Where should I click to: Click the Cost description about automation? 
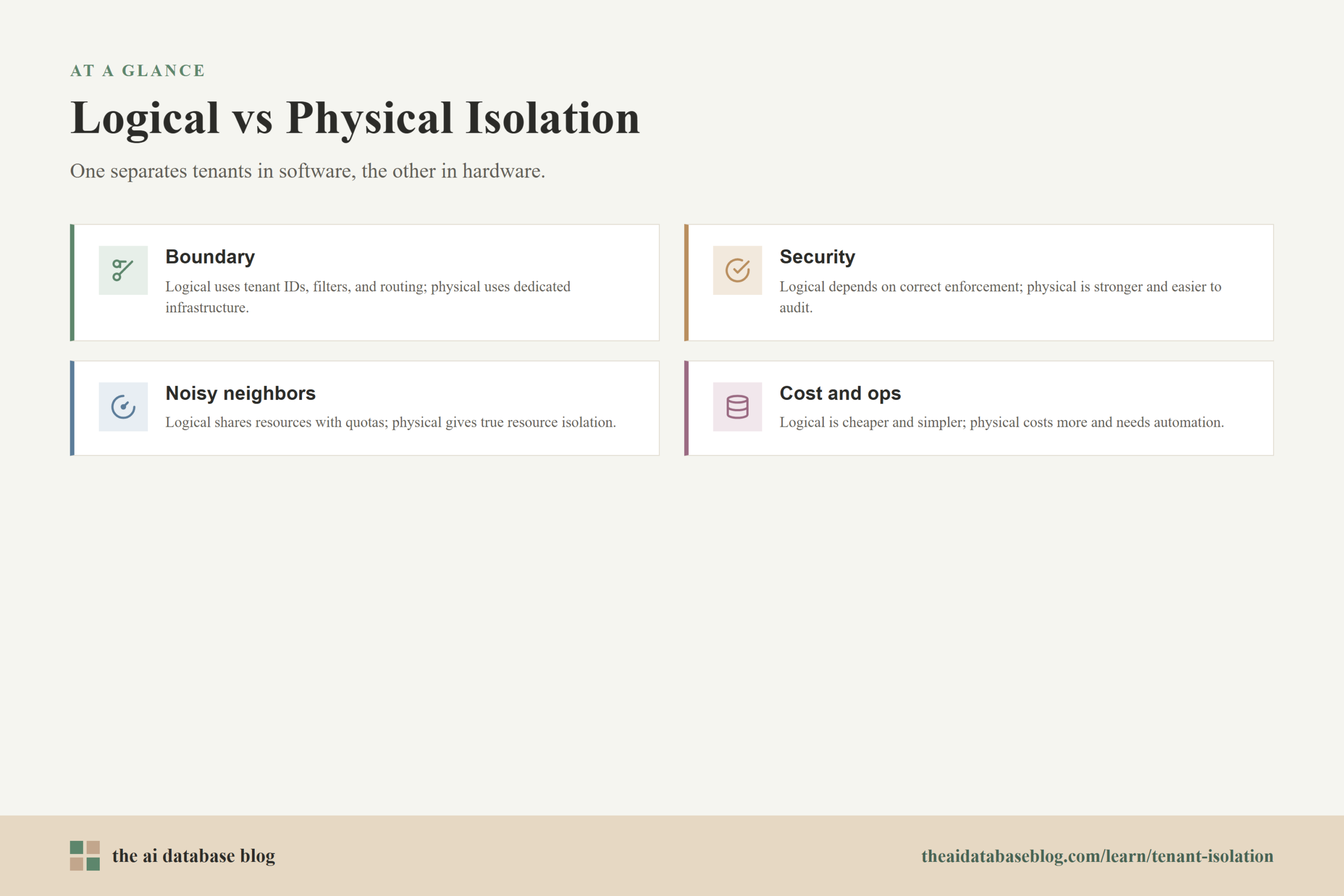point(1002,423)
